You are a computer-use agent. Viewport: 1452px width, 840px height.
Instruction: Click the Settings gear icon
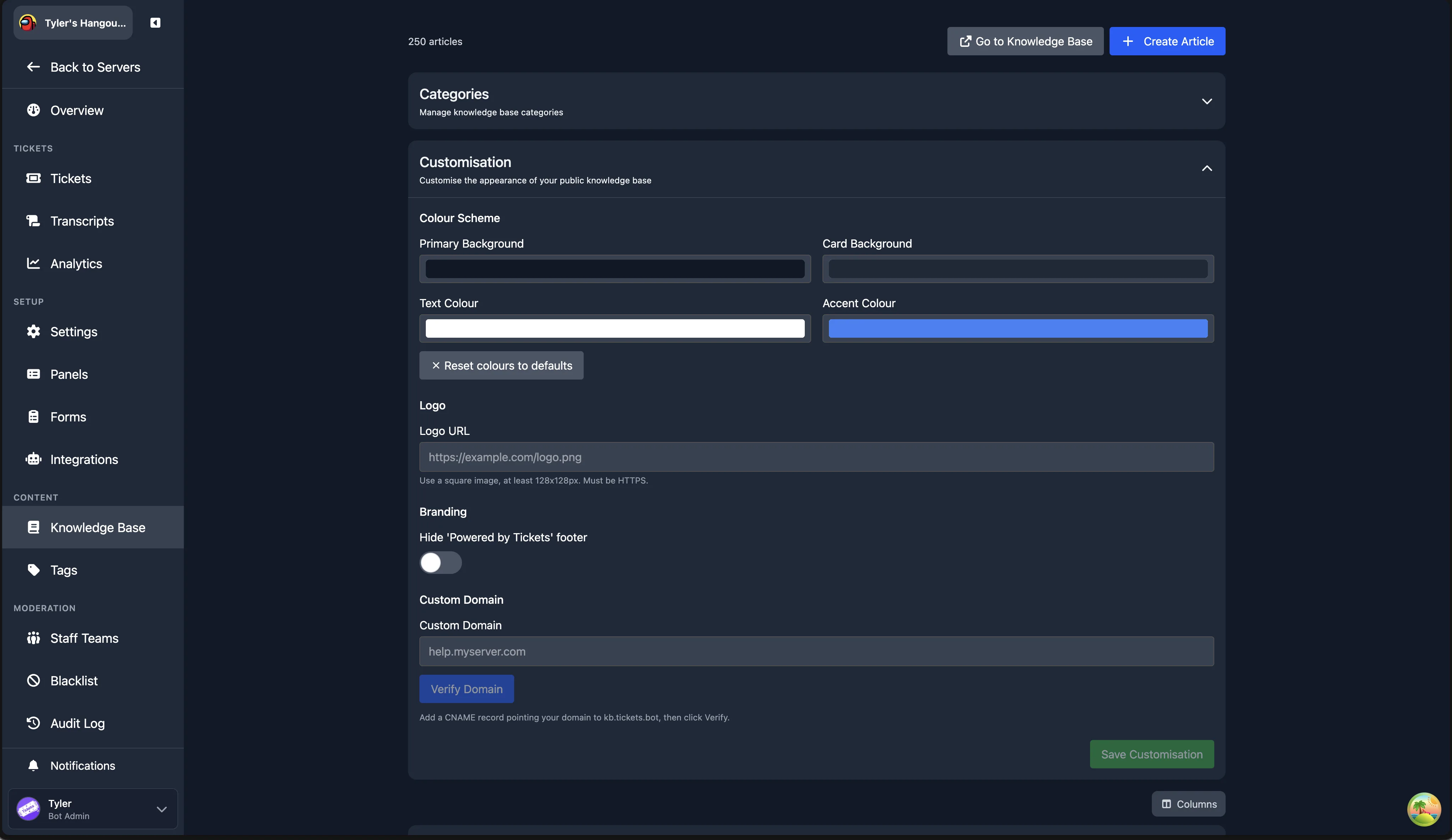[x=33, y=331]
